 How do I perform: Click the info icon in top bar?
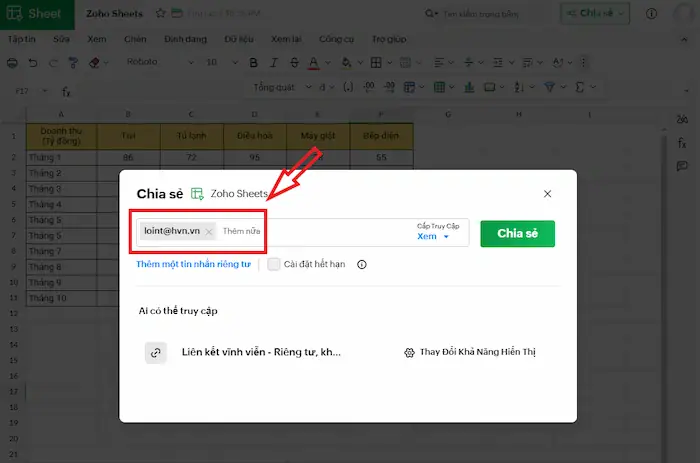651,14
